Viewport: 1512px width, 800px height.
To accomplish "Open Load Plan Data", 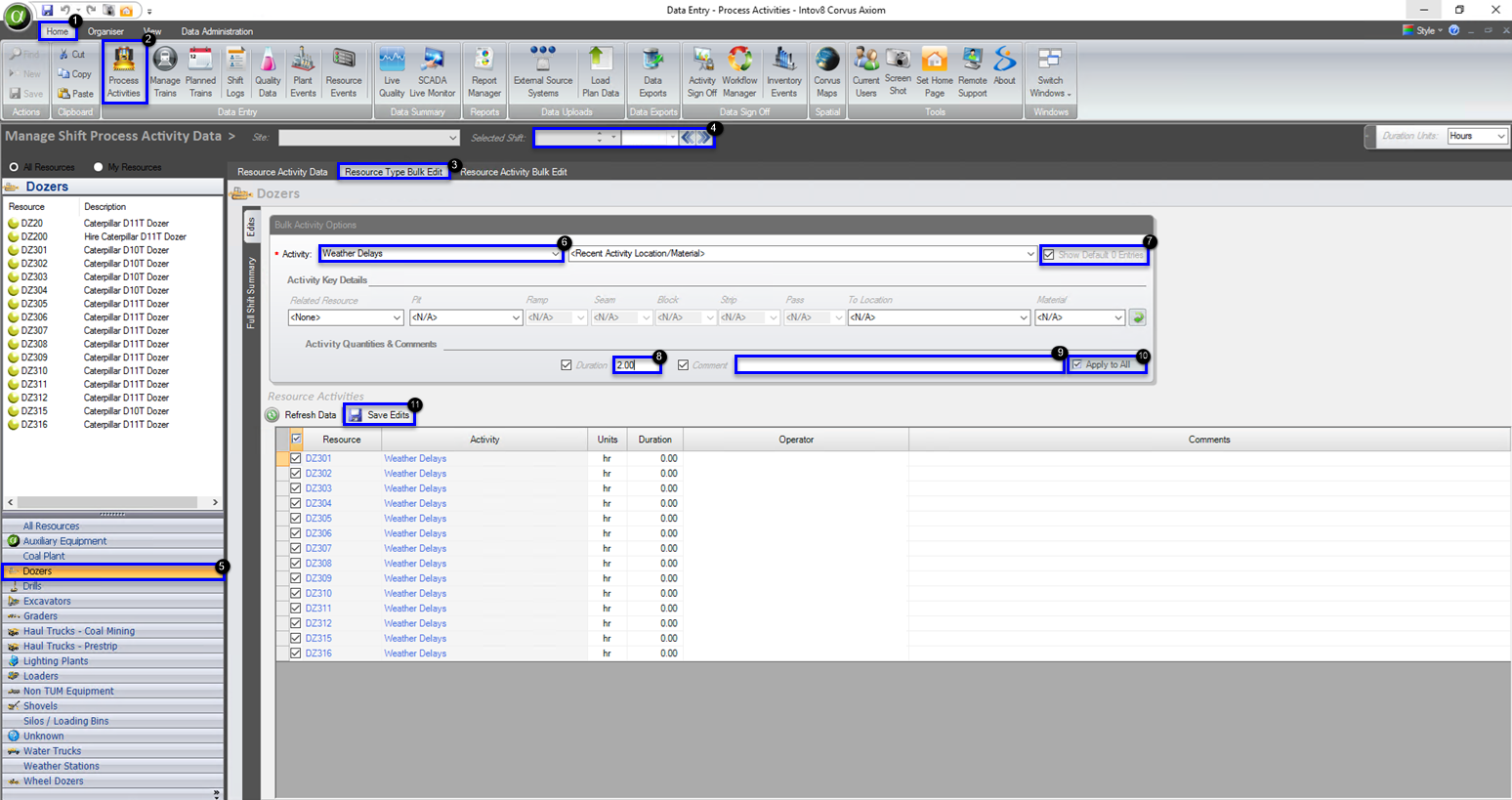I will (x=601, y=72).
